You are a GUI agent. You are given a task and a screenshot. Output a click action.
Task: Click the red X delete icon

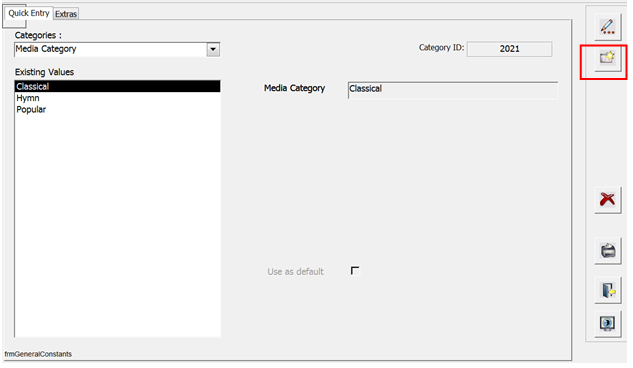607,199
